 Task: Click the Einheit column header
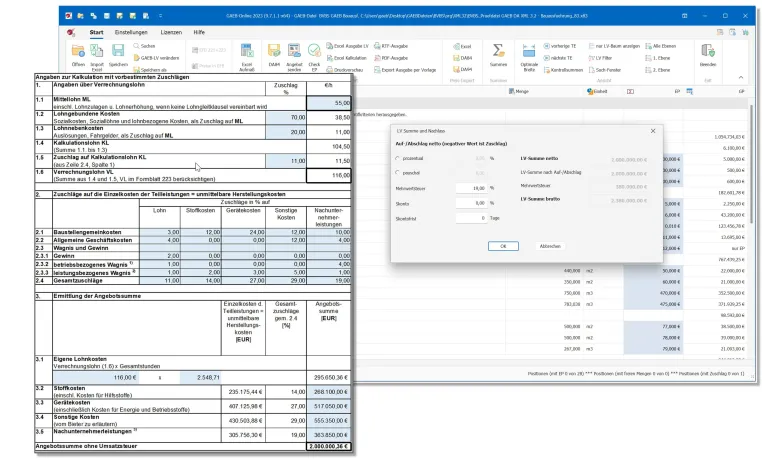click(597, 91)
